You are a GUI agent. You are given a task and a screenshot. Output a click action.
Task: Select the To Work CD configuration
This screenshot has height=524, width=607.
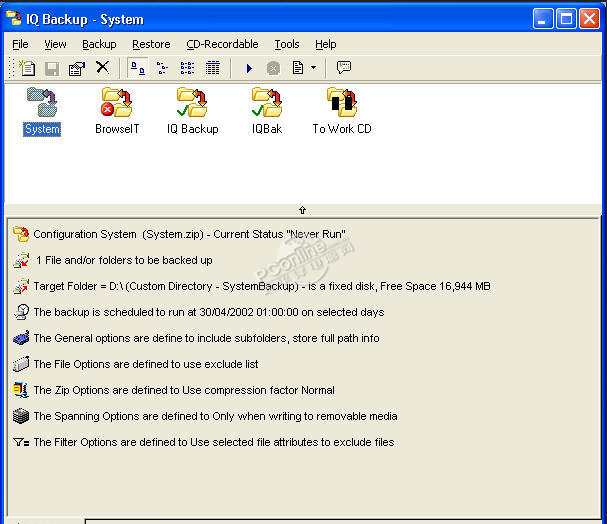(x=342, y=112)
